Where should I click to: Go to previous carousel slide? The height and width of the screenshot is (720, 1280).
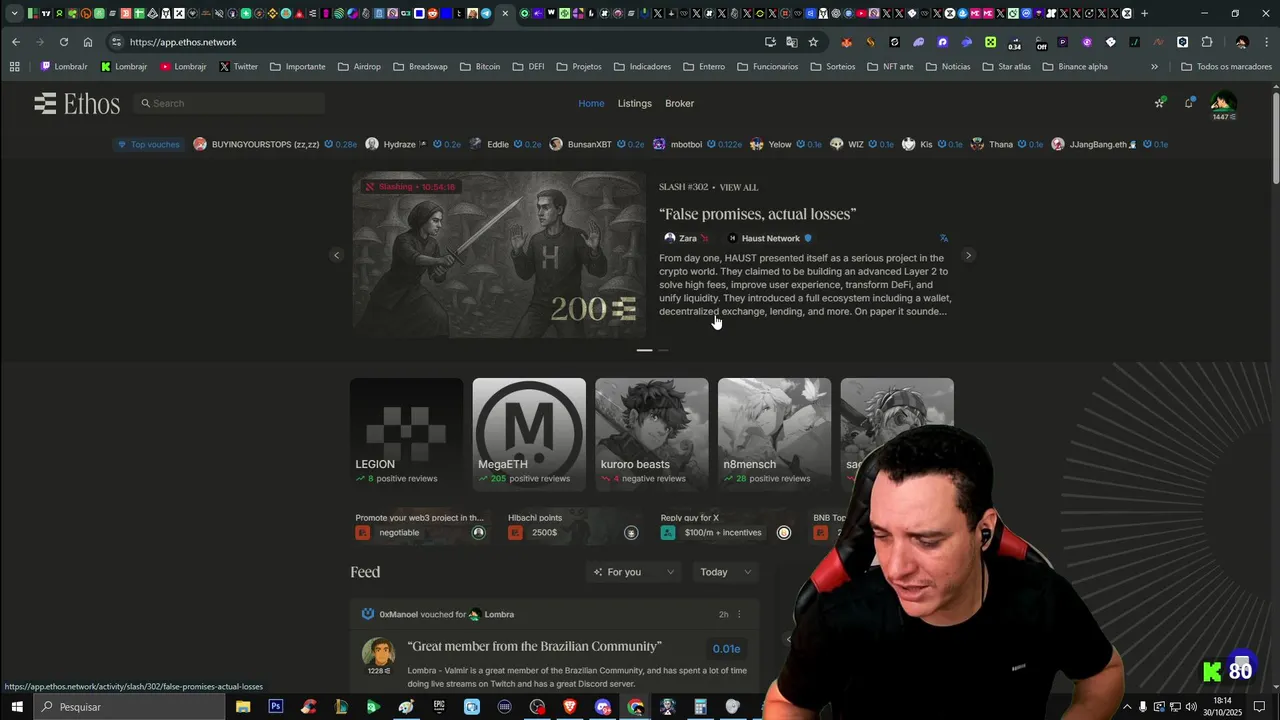click(336, 255)
